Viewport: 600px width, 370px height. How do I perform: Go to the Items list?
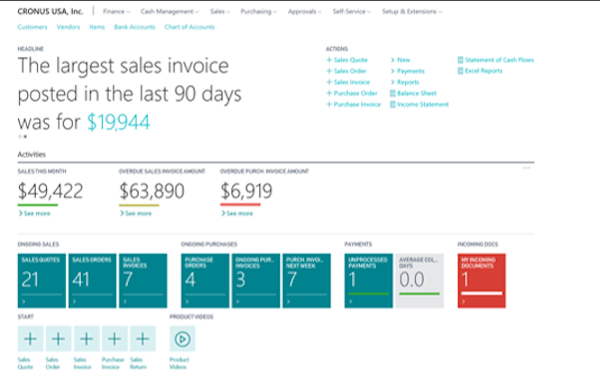coord(97,27)
